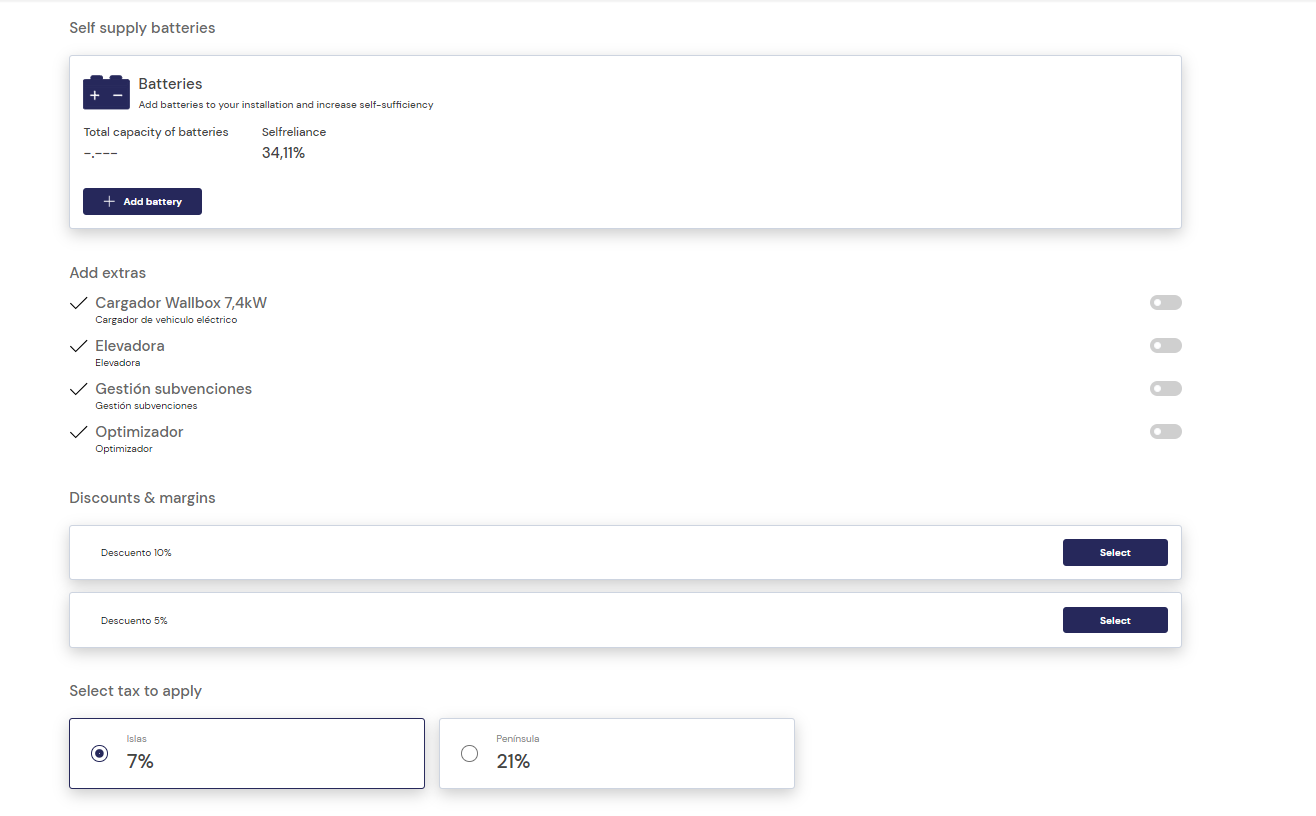The width and height of the screenshot is (1316, 816).
Task: Select the Descuento 10% discount
Action: [x=1115, y=553]
